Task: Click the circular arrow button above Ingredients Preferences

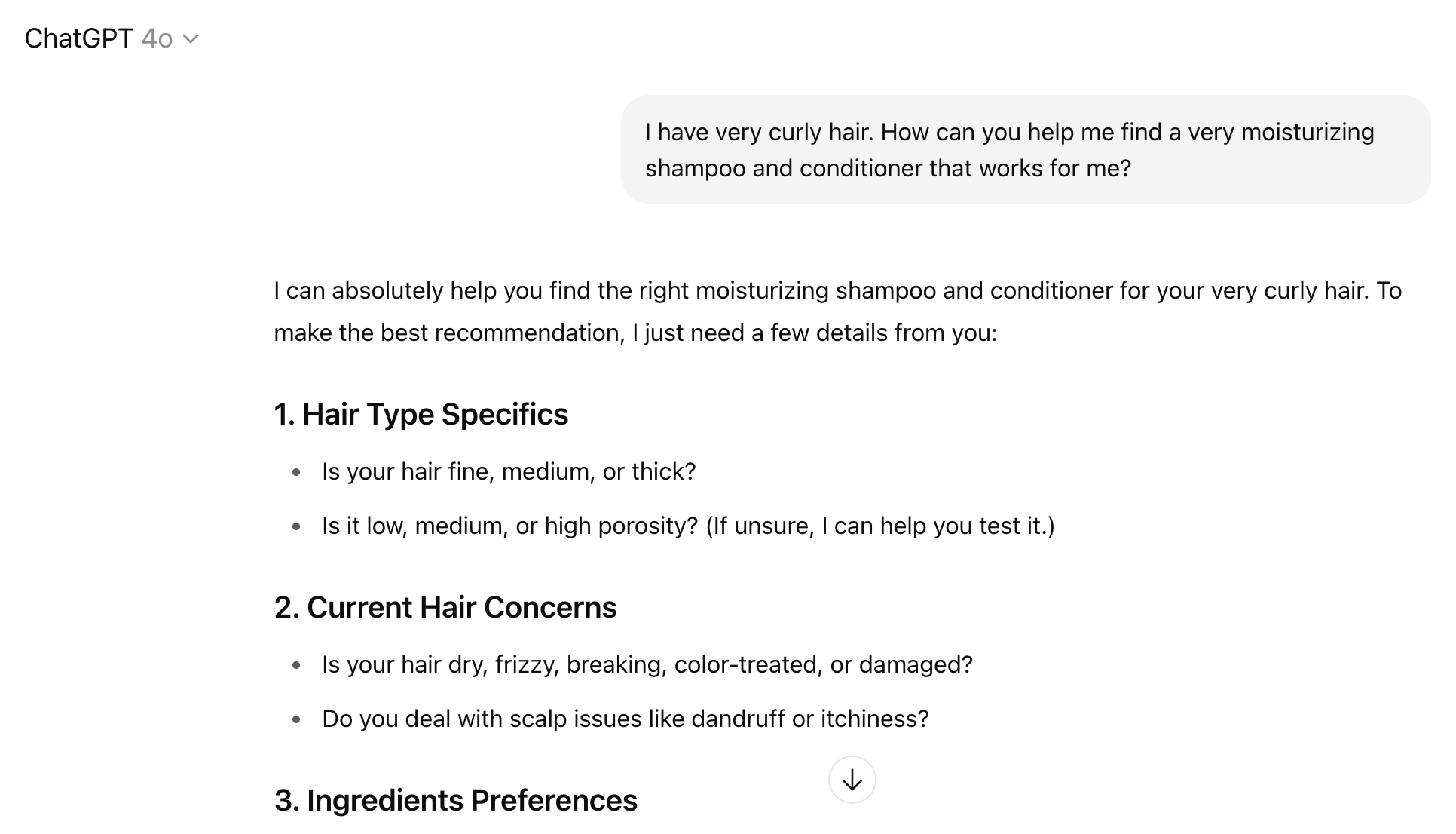Action: click(852, 779)
